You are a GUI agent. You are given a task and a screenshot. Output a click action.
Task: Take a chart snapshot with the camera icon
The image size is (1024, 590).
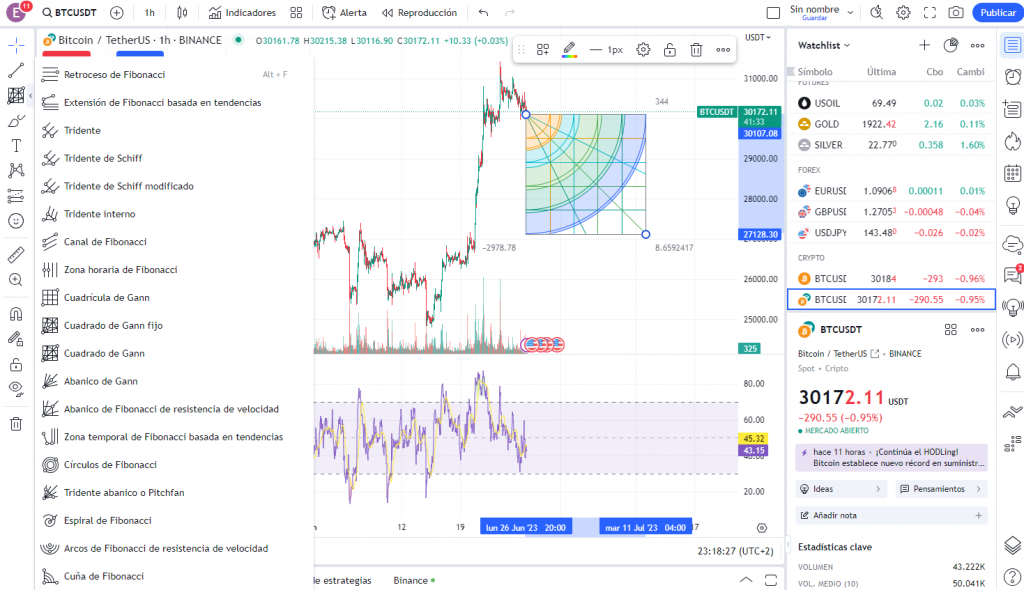pos(955,12)
